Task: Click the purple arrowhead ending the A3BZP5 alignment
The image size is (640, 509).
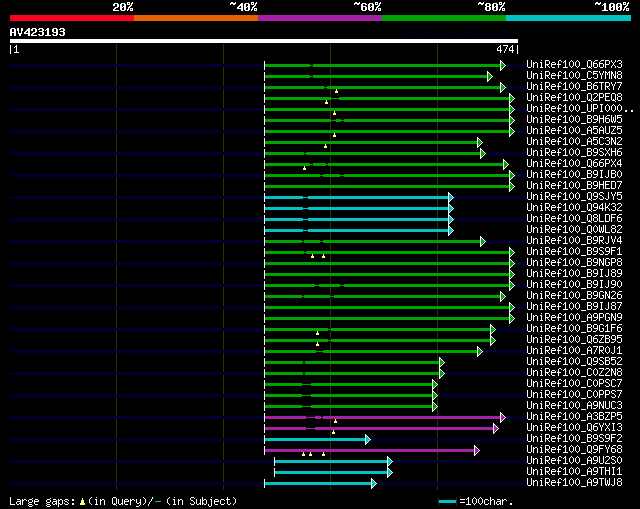Action: coord(503,418)
